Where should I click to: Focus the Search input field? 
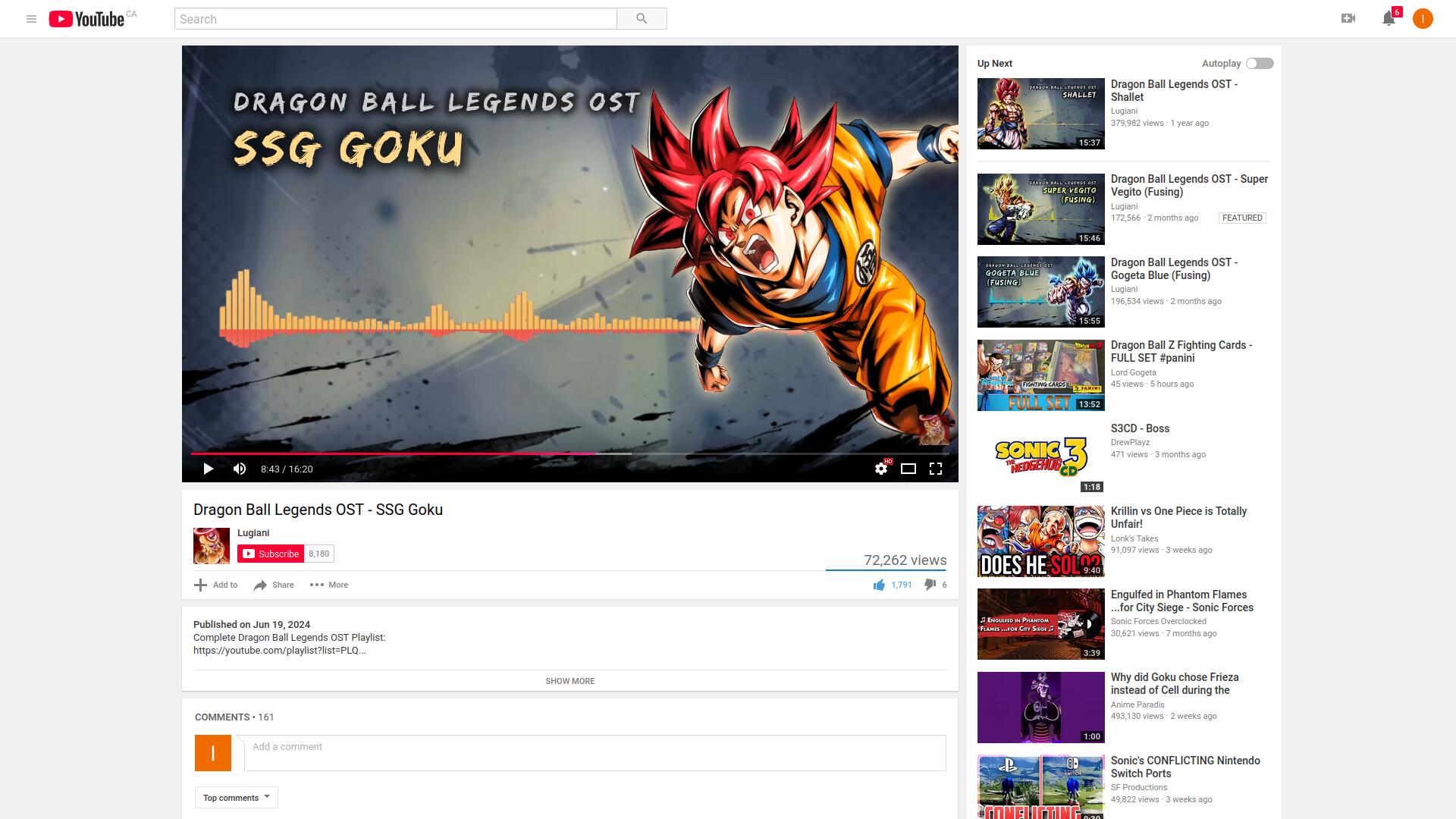pos(396,19)
